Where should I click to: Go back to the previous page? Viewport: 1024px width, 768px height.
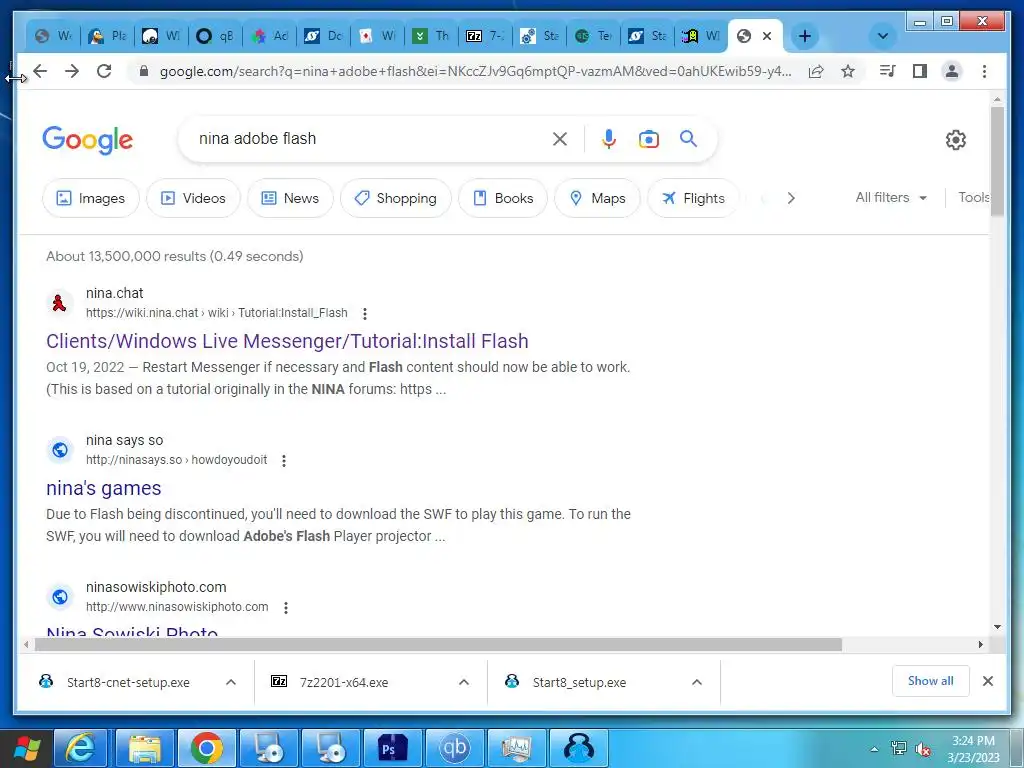click(40, 71)
